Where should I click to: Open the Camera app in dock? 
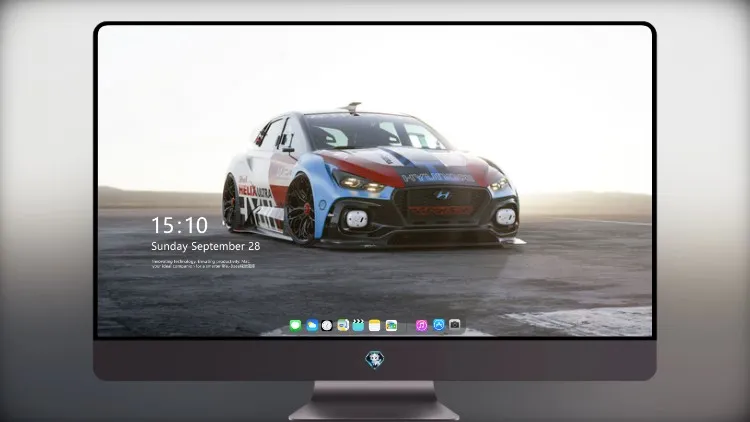point(455,325)
